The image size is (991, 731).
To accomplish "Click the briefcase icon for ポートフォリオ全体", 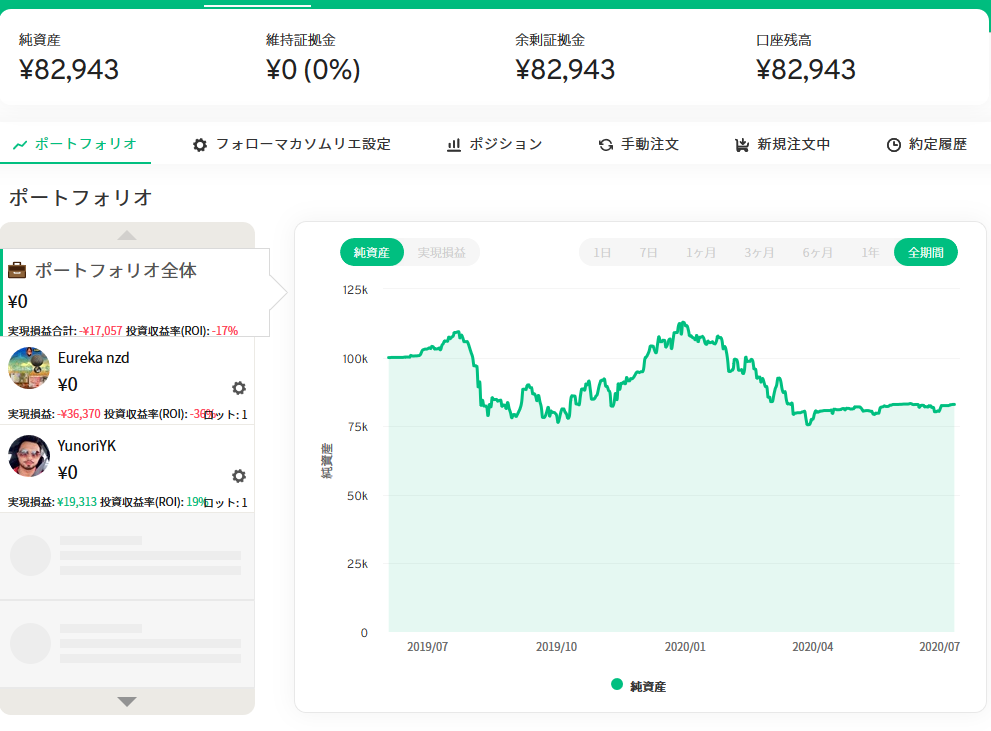I will point(17,270).
